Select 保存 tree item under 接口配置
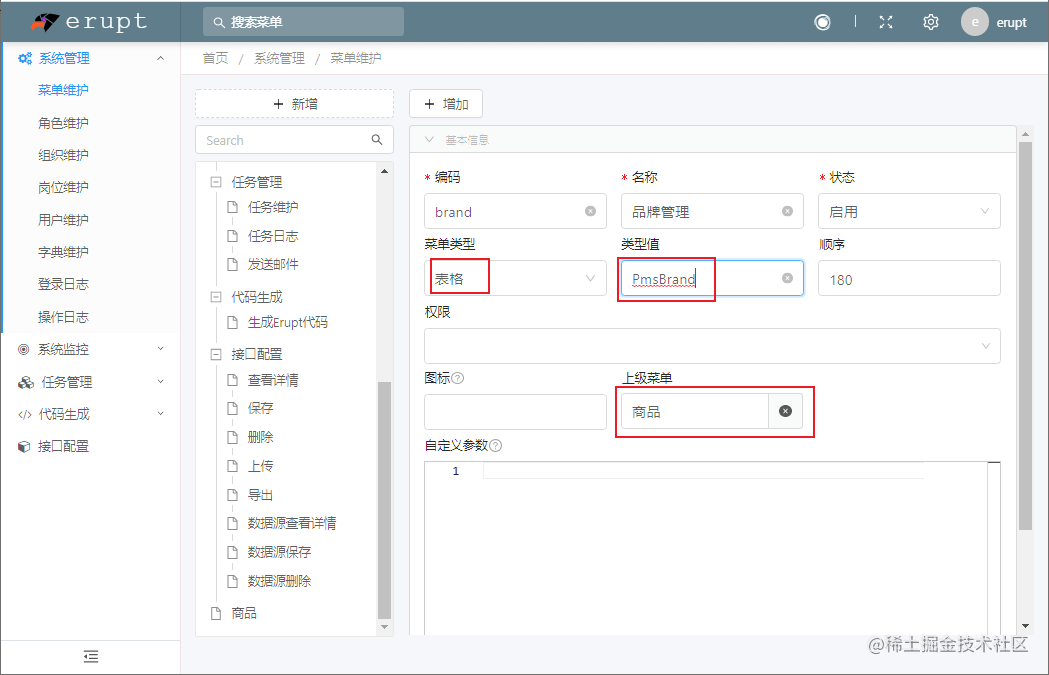1049x675 pixels. (x=260, y=408)
